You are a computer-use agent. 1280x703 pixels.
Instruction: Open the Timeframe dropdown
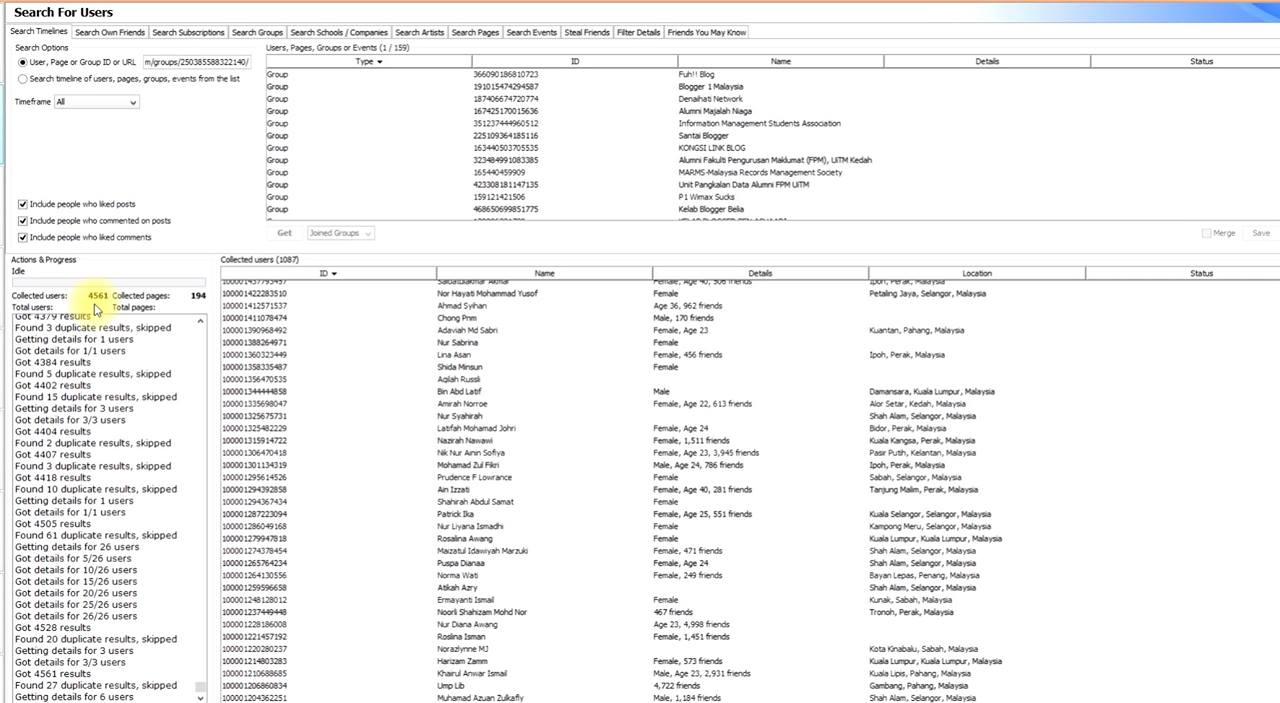click(96, 102)
